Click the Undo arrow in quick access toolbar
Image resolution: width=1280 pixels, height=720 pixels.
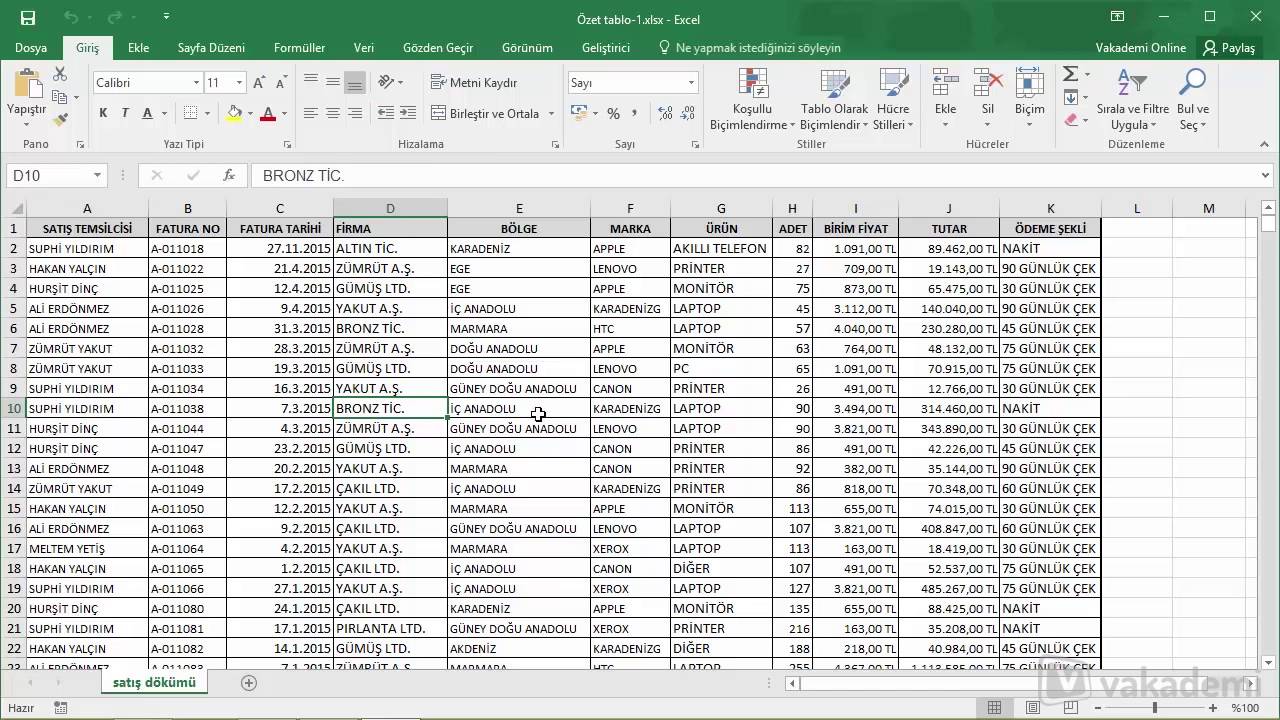(71, 18)
